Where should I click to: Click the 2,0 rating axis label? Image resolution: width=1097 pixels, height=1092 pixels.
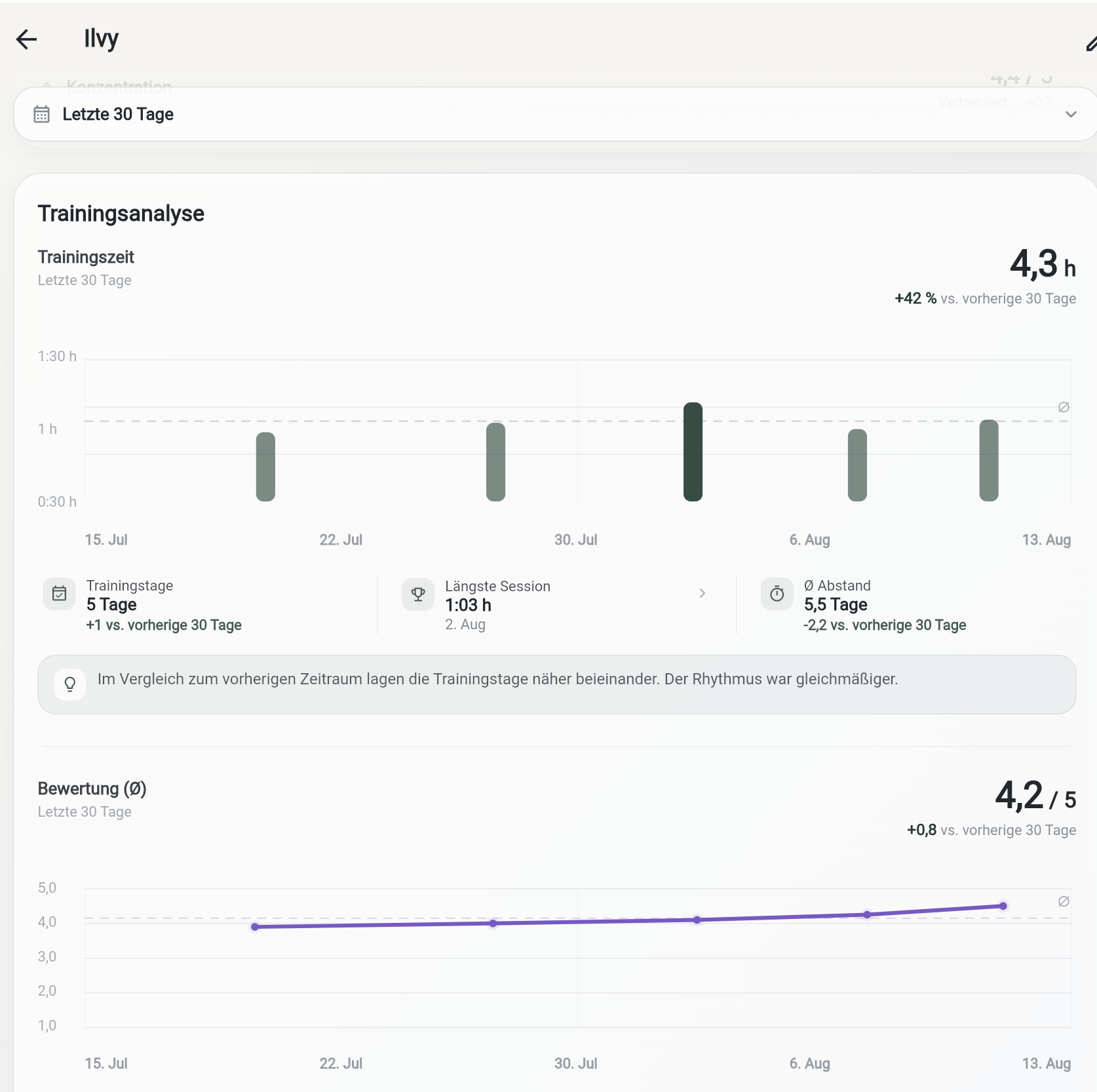(x=47, y=990)
